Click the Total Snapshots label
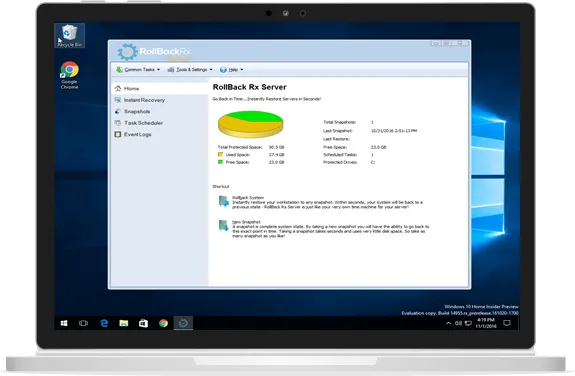575x376 pixels. pos(340,122)
